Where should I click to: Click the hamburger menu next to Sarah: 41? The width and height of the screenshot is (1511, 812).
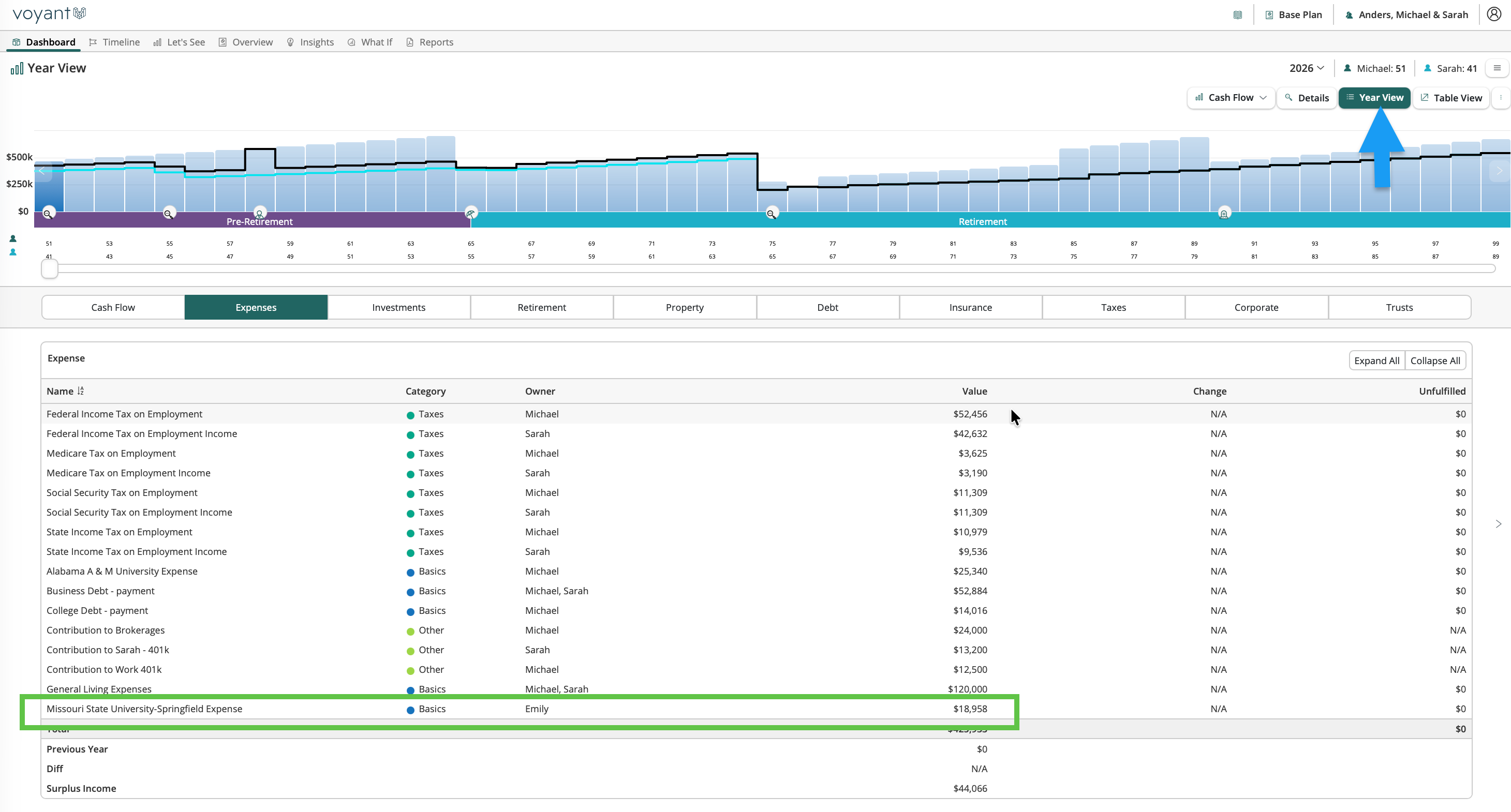coord(1497,68)
